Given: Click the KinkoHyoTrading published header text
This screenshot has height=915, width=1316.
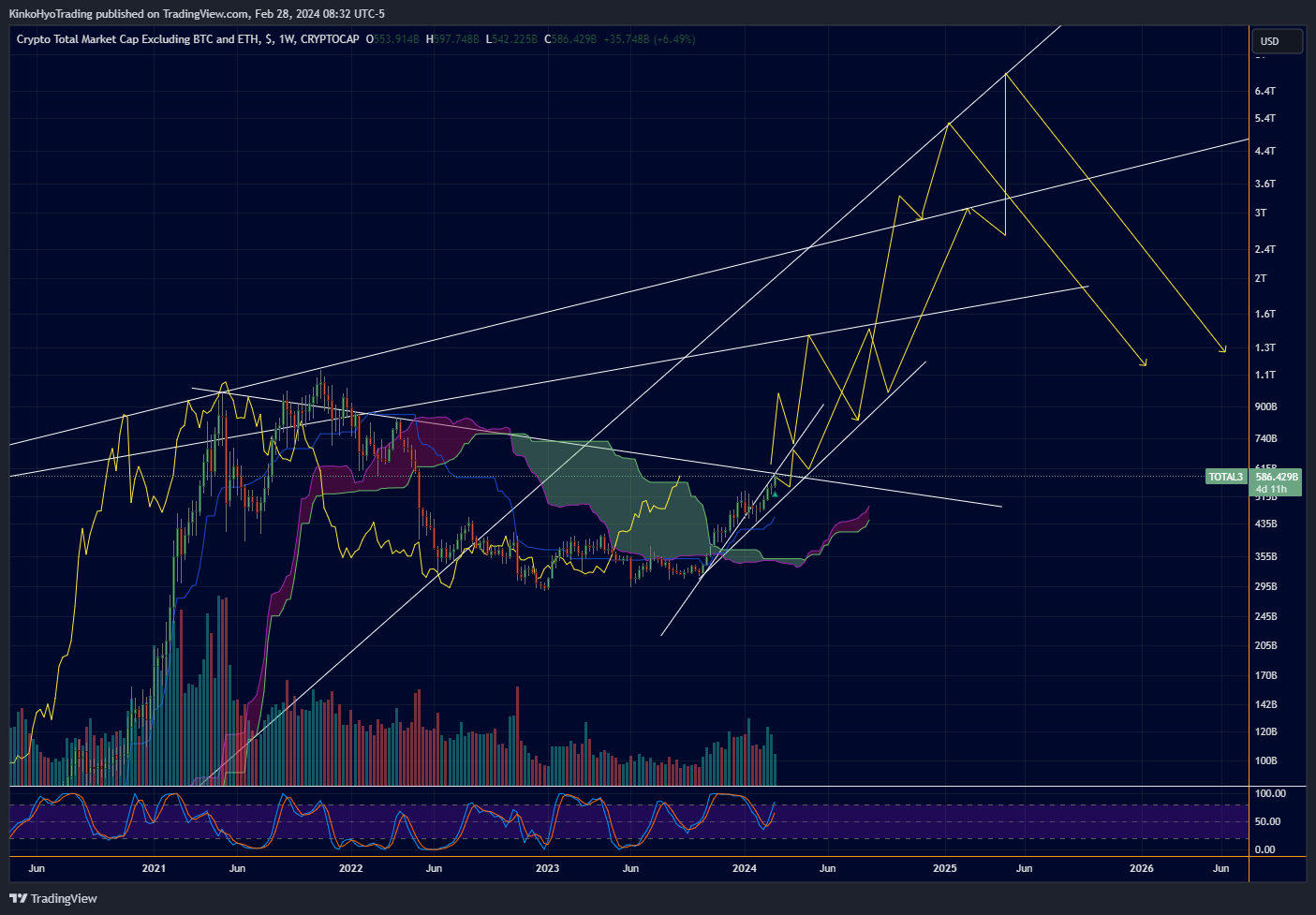Looking at the screenshot, I should (x=197, y=13).
